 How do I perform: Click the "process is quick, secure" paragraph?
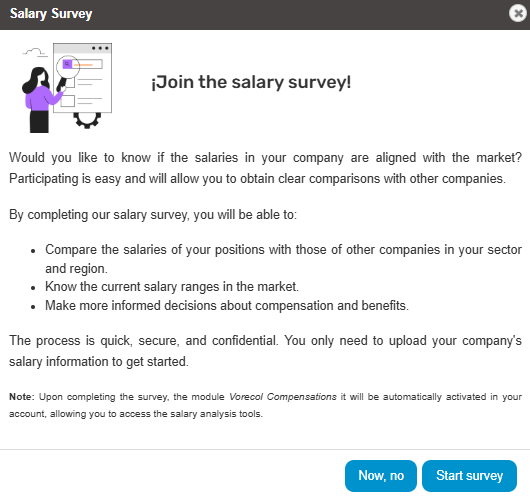pyautogui.click(x=265, y=351)
